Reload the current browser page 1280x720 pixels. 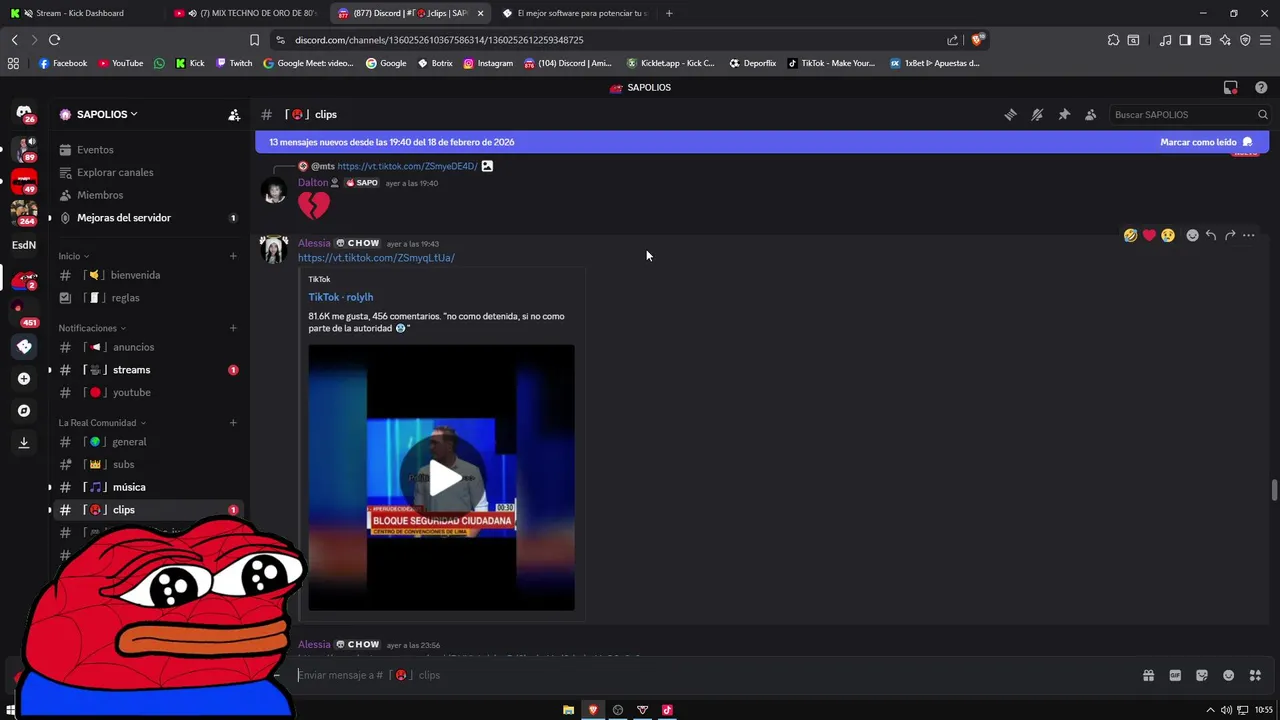tap(54, 40)
